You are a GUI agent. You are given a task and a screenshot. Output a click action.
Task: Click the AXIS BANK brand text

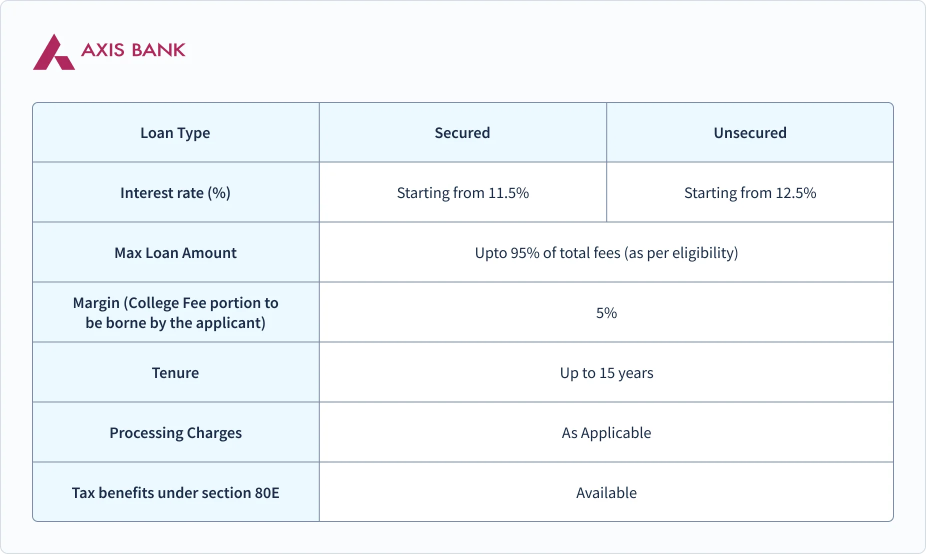pos(133,50)
